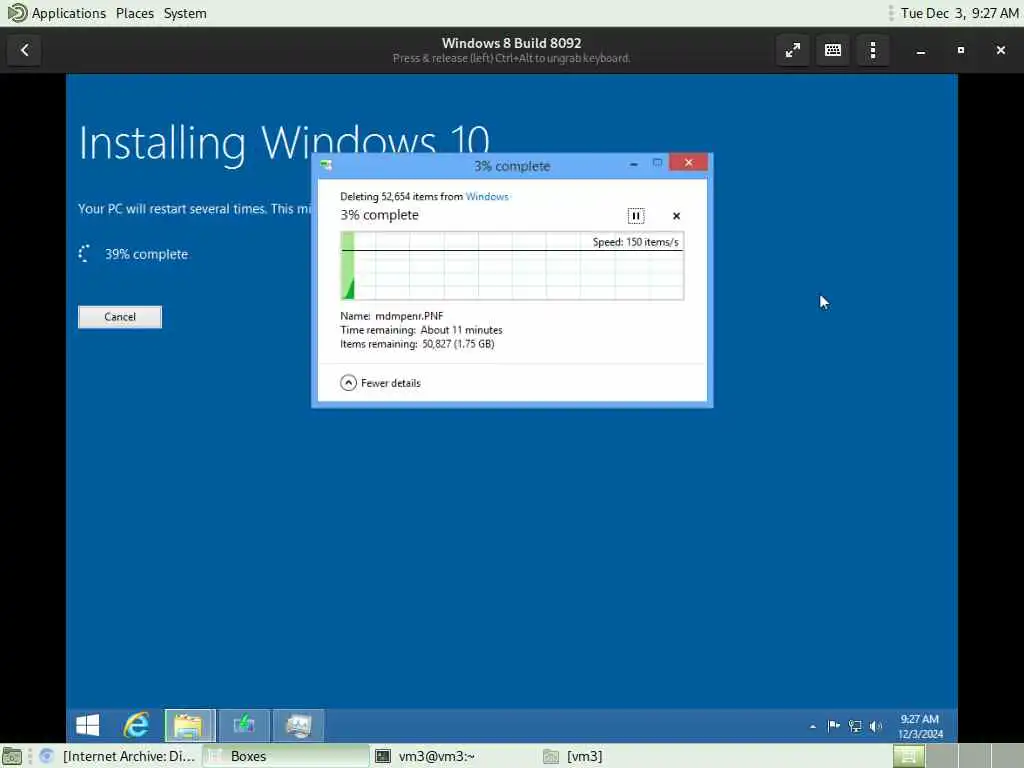Toggle fullscreen in Boxes header
The image size is (1024, 768).
pos(793,50)
